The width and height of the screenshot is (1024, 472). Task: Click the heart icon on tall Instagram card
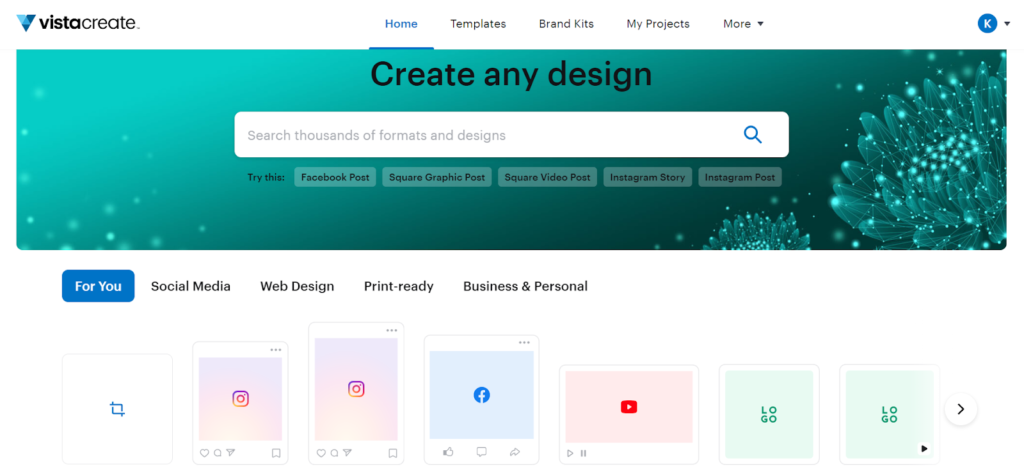tap(320, 452)
